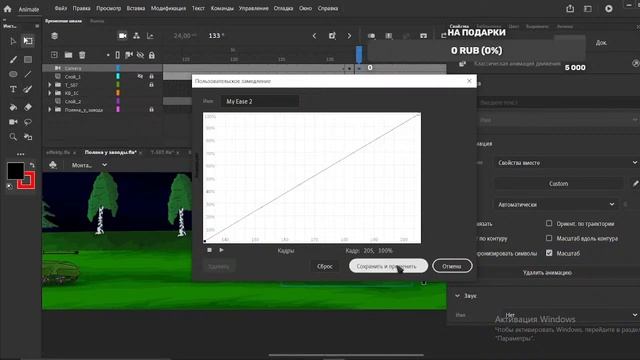This screenshot has height=360, width=640.
Task: Expand the T_507 layer folder
Action: click(50, 85)
